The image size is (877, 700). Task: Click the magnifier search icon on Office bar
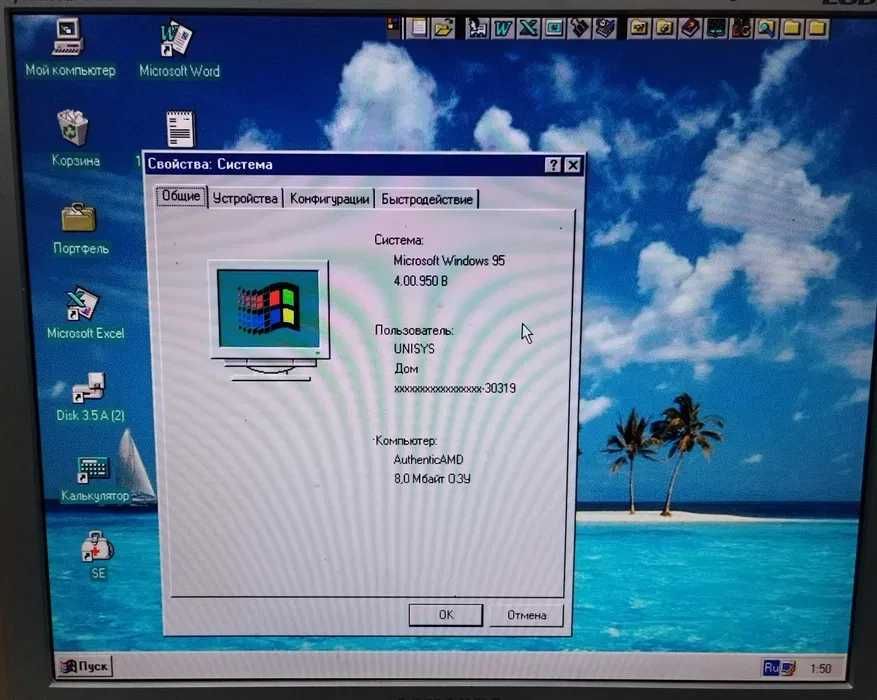[766, 28]
